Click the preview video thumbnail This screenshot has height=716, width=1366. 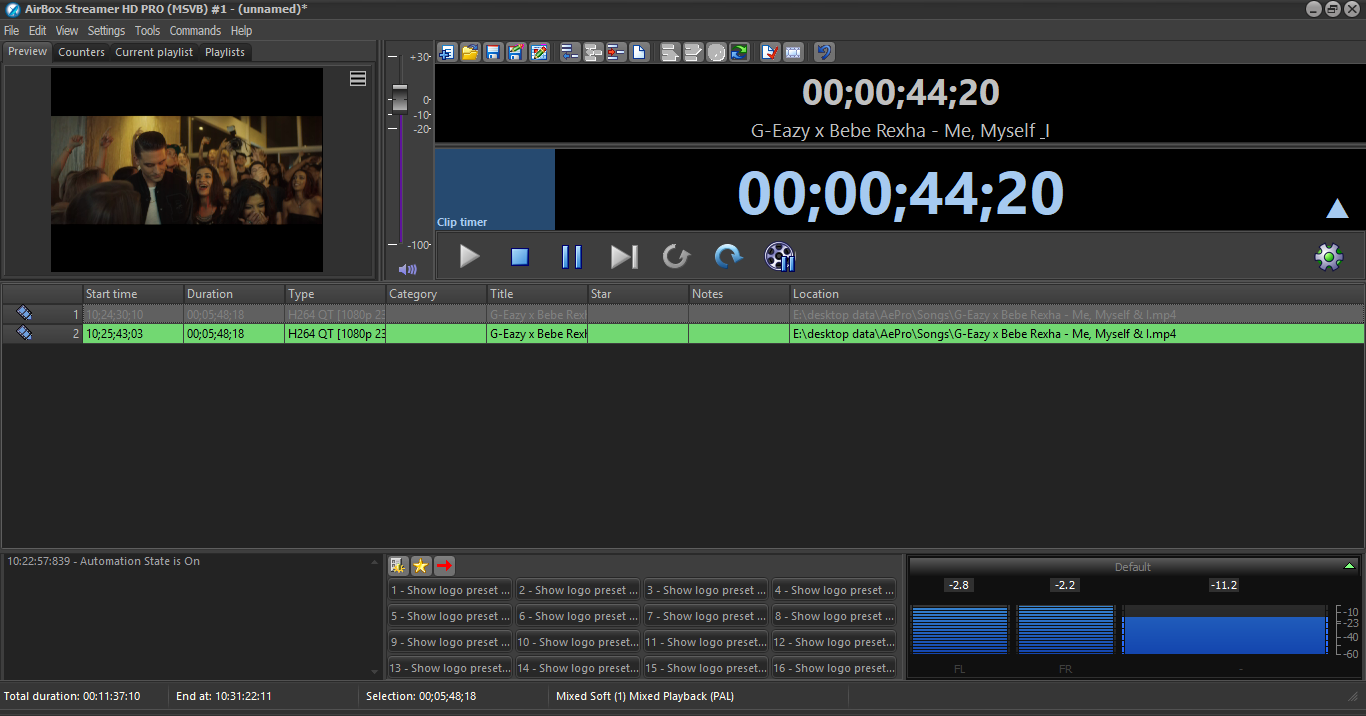pyautogui.click(x=187, y=170)
